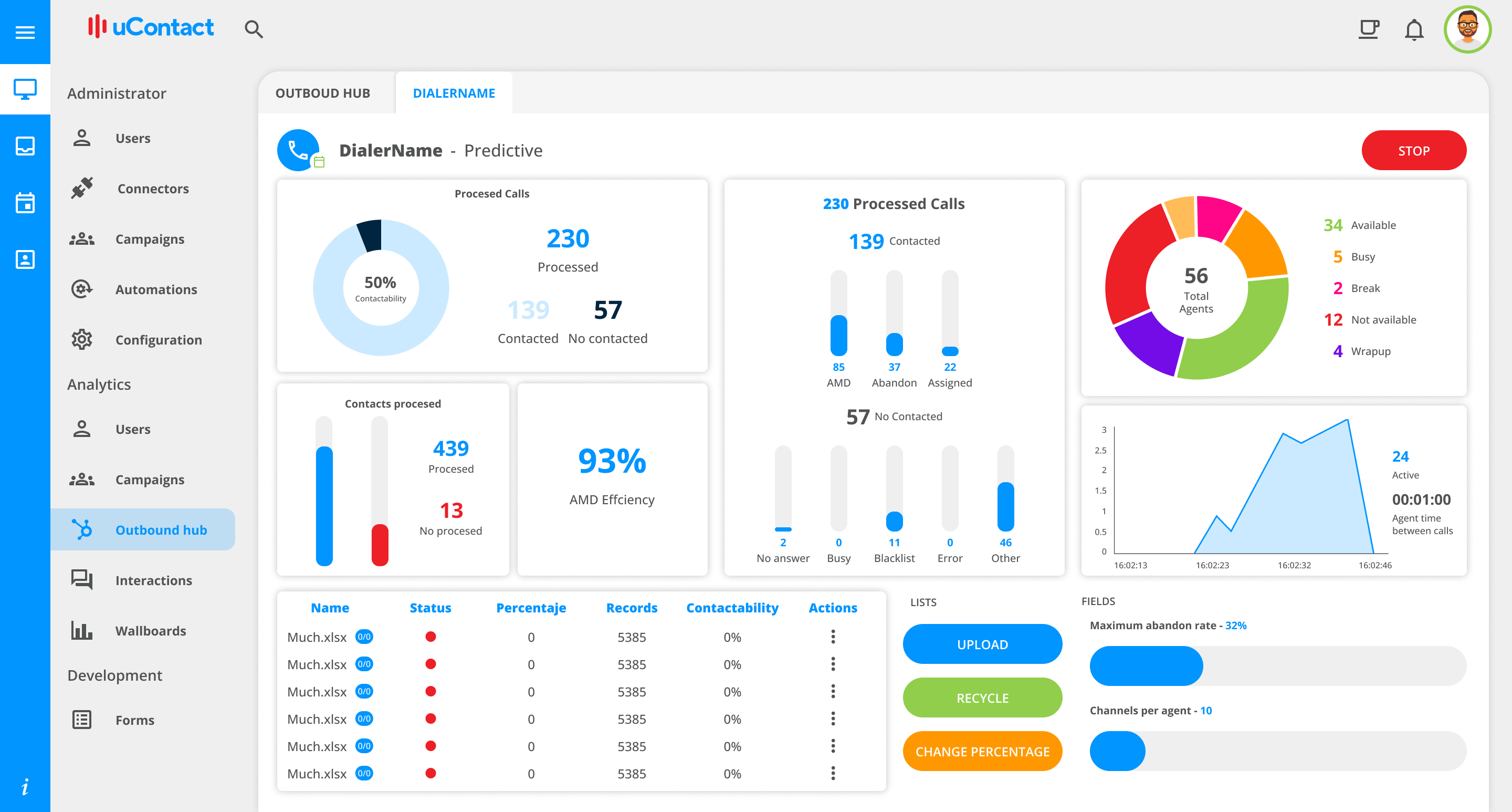
Task: Open the coffee break cup icon
Action: coord(1368,29)
